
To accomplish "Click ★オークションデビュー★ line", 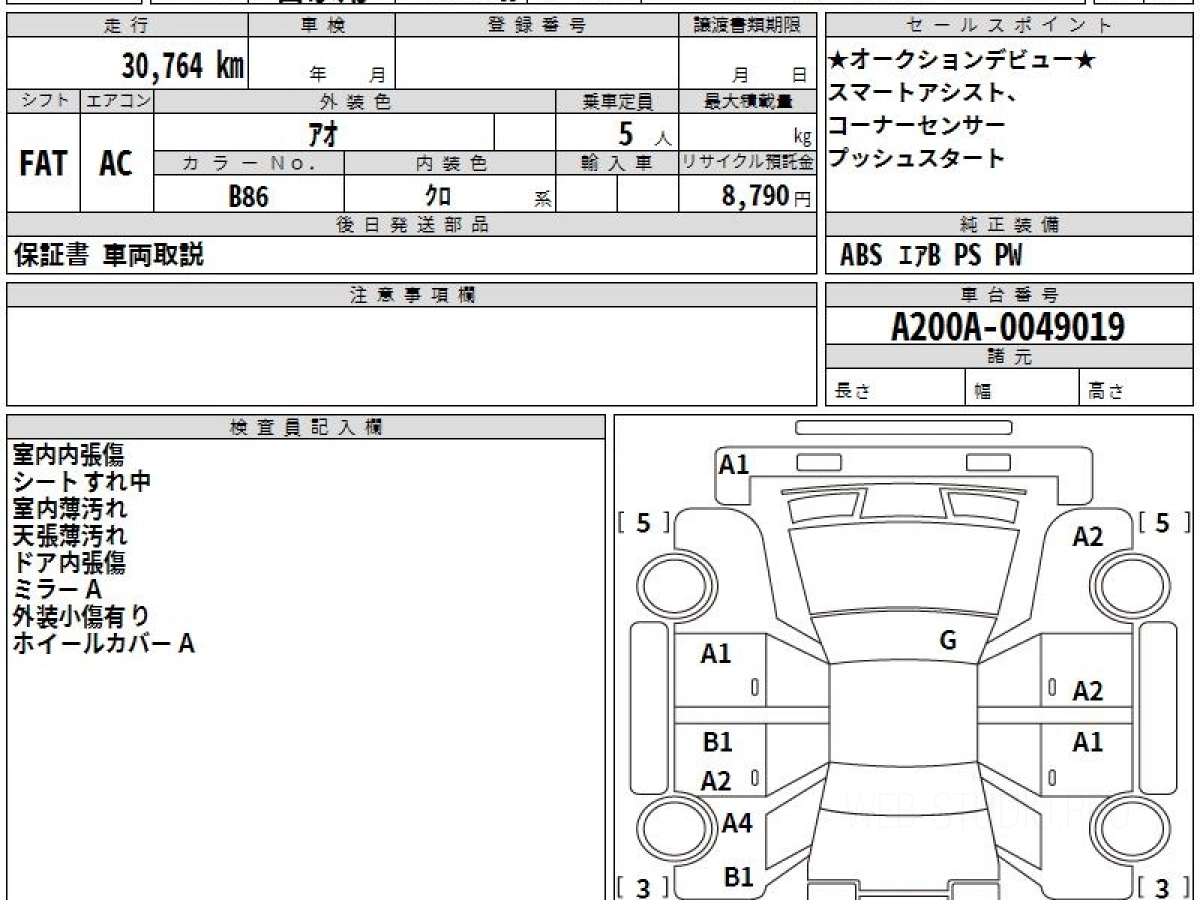I will click(x=963, y=62).
